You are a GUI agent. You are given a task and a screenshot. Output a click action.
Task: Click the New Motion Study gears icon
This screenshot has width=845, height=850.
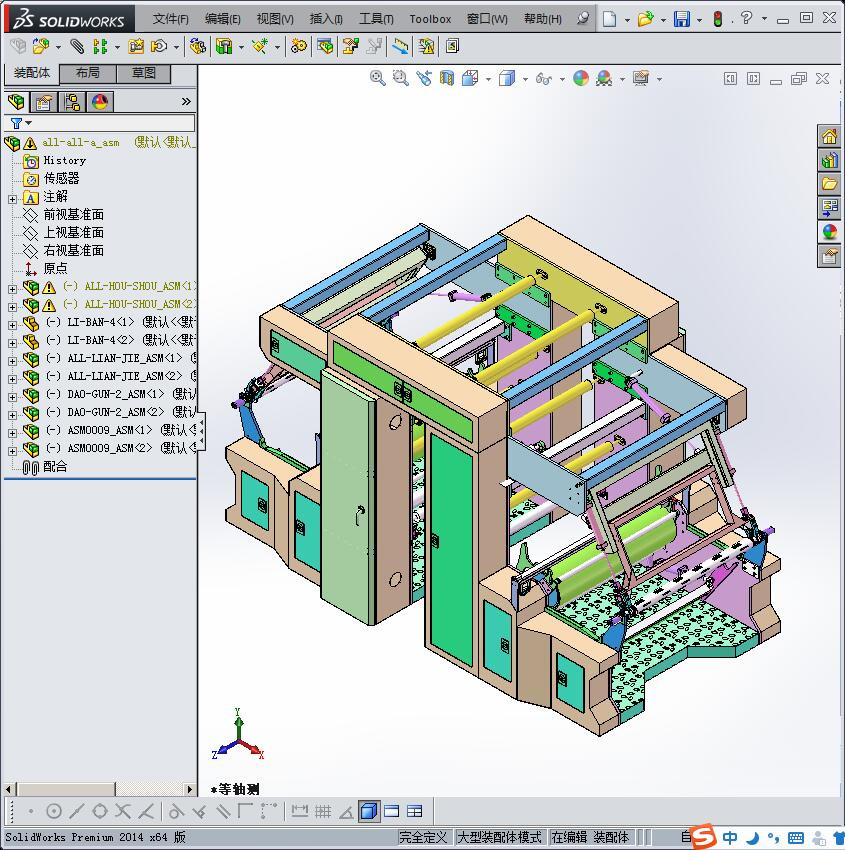click(x=298, y=47)
